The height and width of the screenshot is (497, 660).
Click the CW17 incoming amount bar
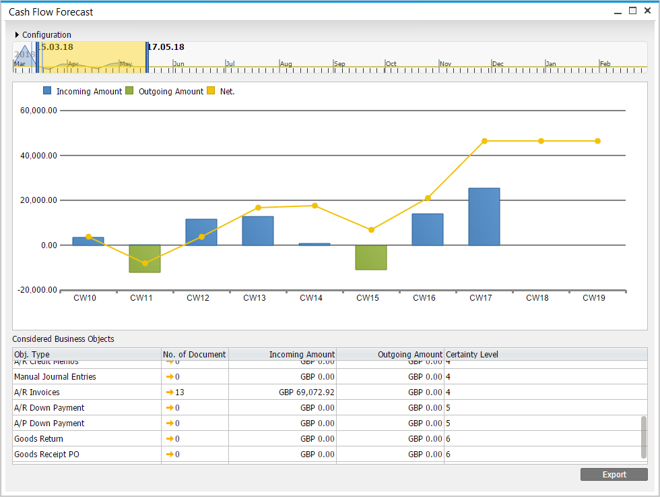[484, 216]
